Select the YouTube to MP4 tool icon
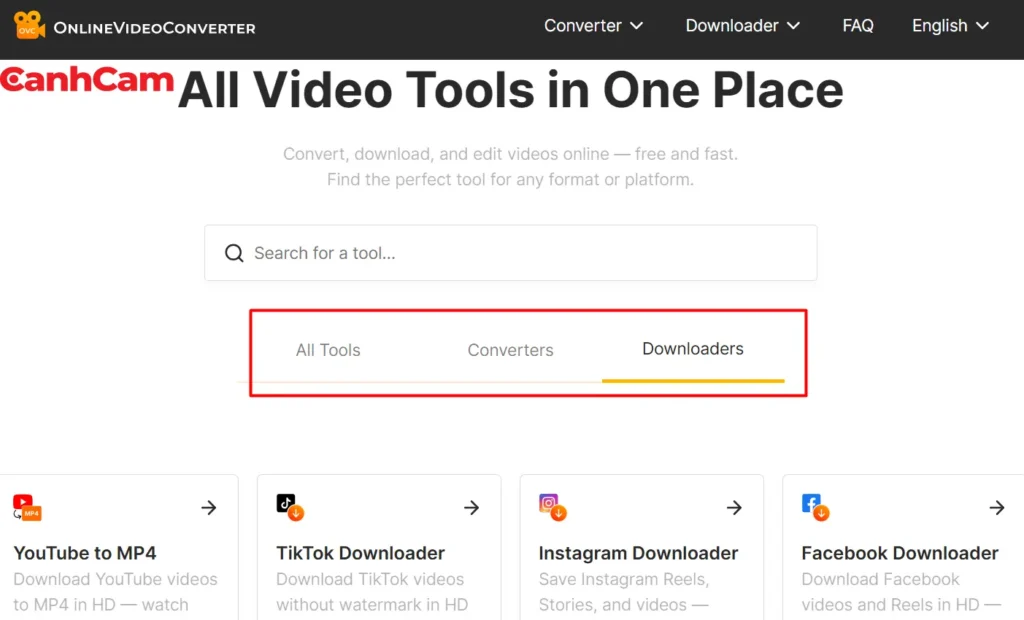1024x620 pixels. (27, 507)
